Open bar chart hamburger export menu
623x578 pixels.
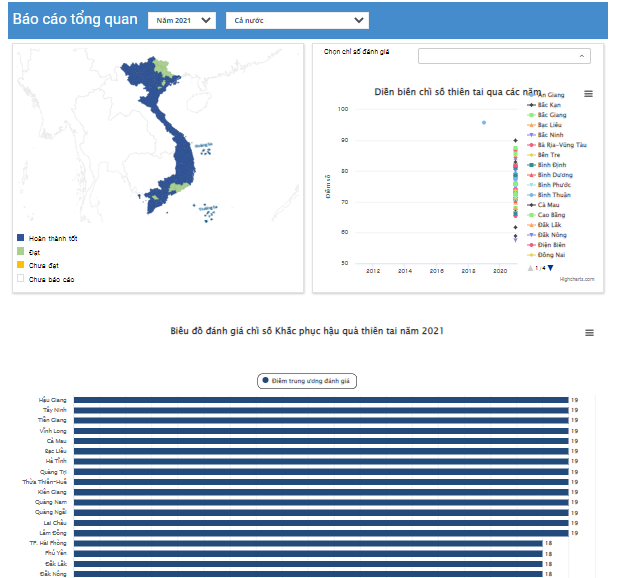[x=589, y=333]
